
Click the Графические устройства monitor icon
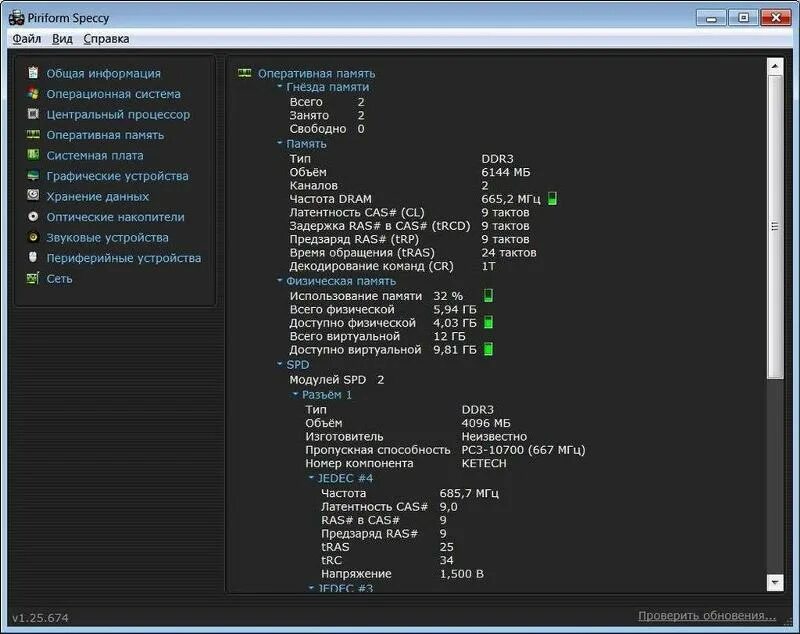click(x=33, y=175)
